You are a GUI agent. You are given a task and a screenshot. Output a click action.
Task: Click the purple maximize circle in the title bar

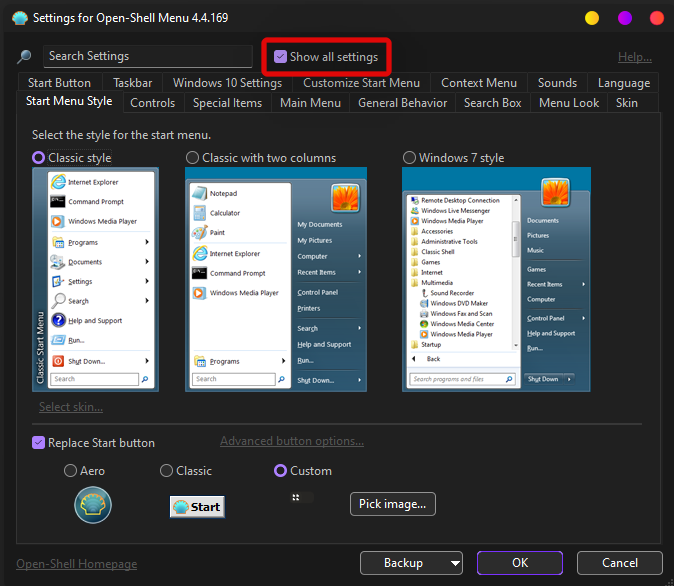tap(624, 18)
